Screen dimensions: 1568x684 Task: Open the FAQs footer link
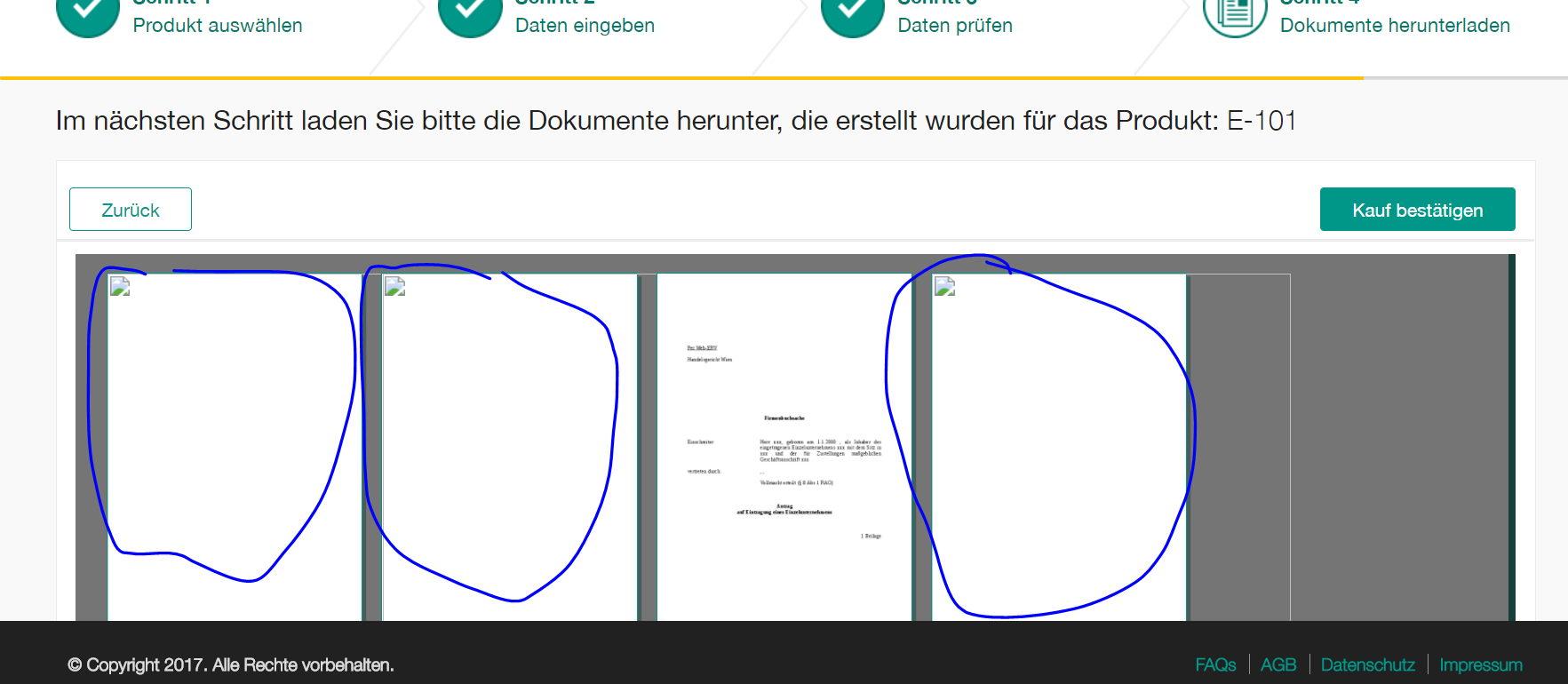[x=1215, y=664]
